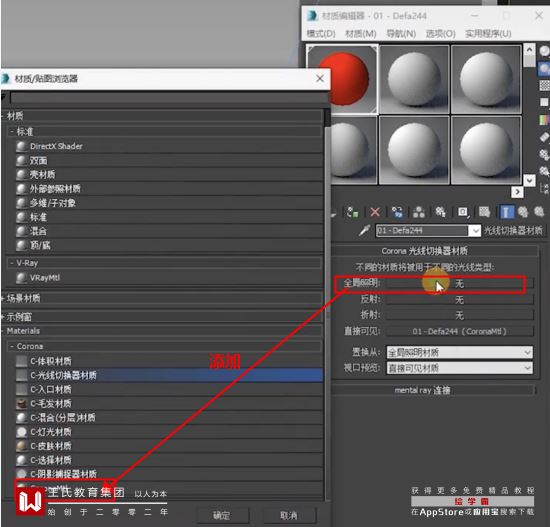
Task: Select DirectX Shader material
Action: [169, 146]
